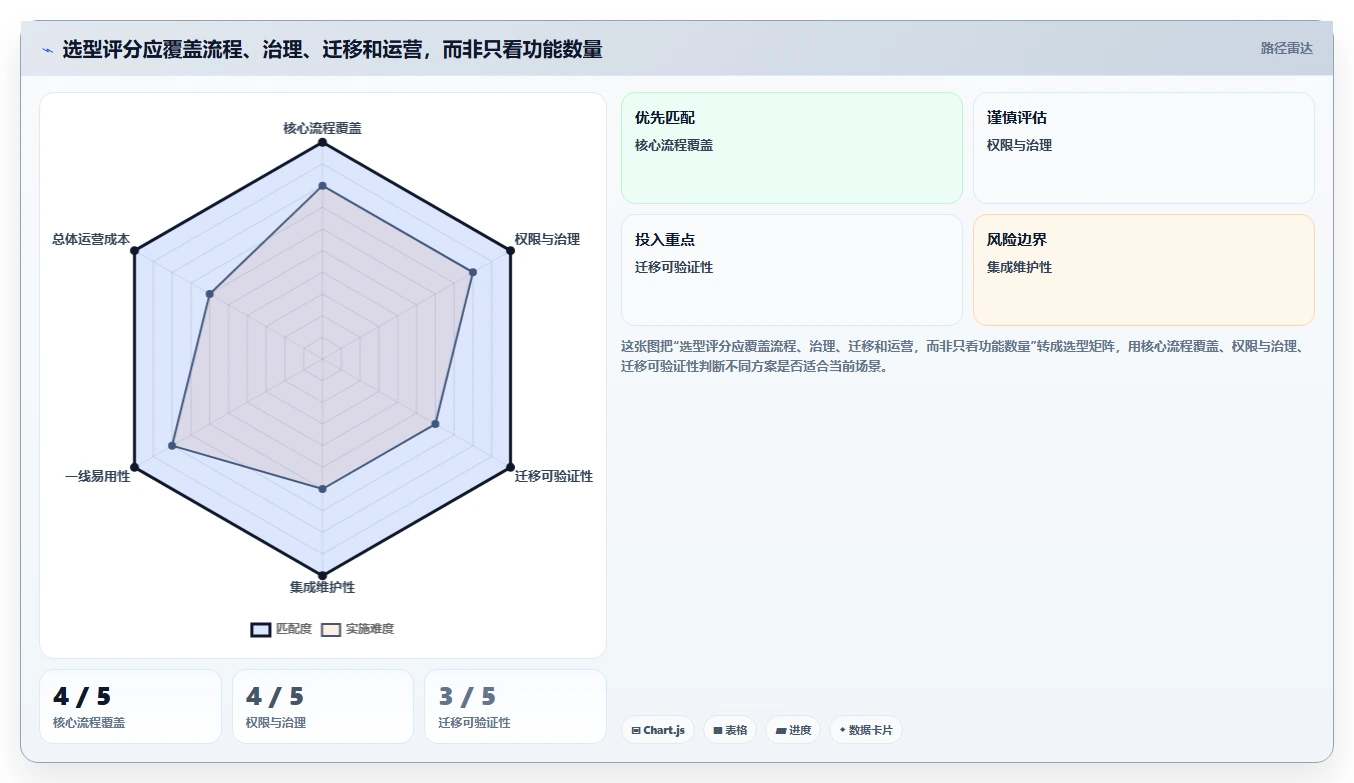The height and width of the screenshot is (783, 1354).
Task: Click the inner 实施难度 point on 集成维护性 axis
Action: 322,489
